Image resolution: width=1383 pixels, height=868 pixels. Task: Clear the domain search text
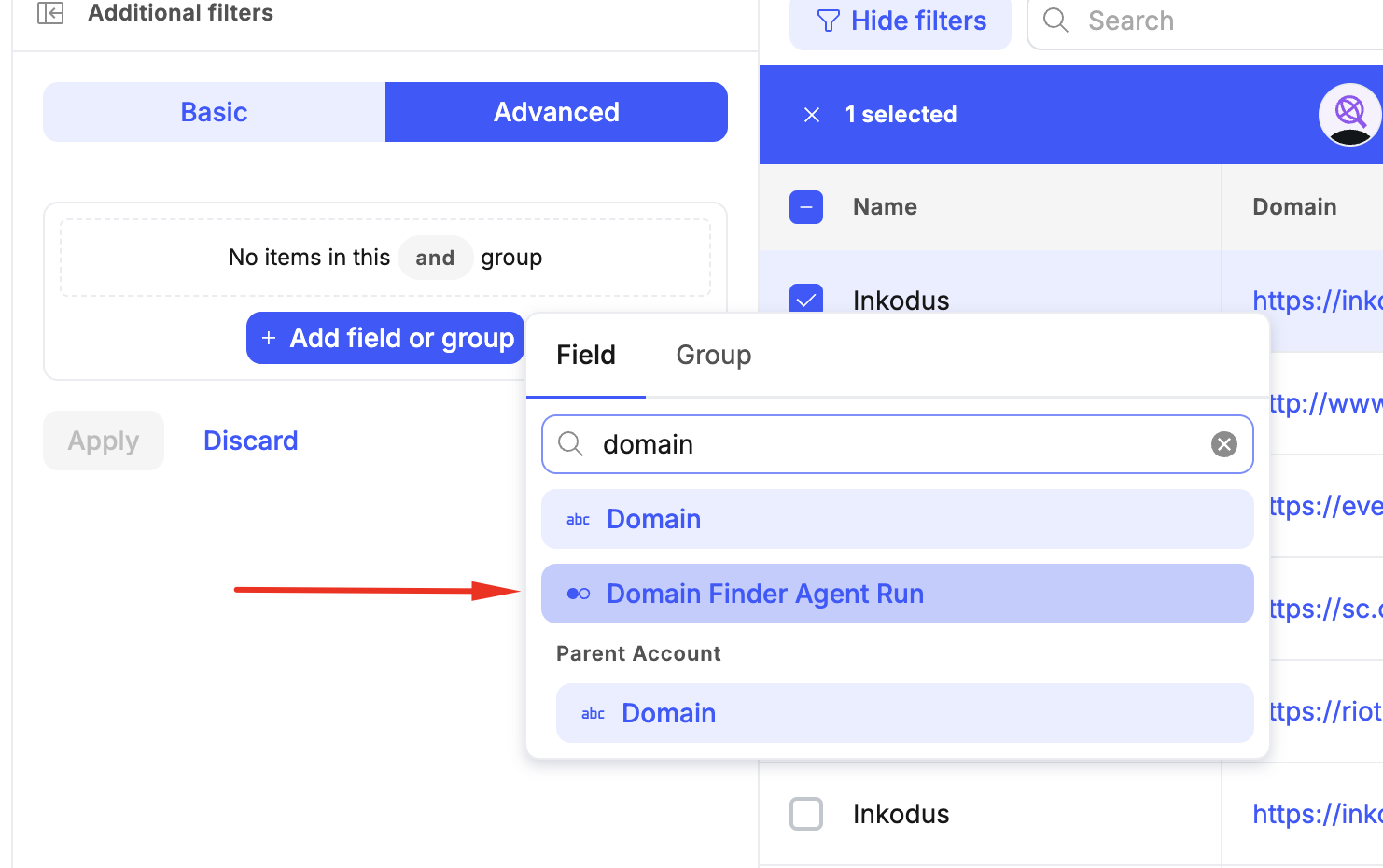[1223, 444]
